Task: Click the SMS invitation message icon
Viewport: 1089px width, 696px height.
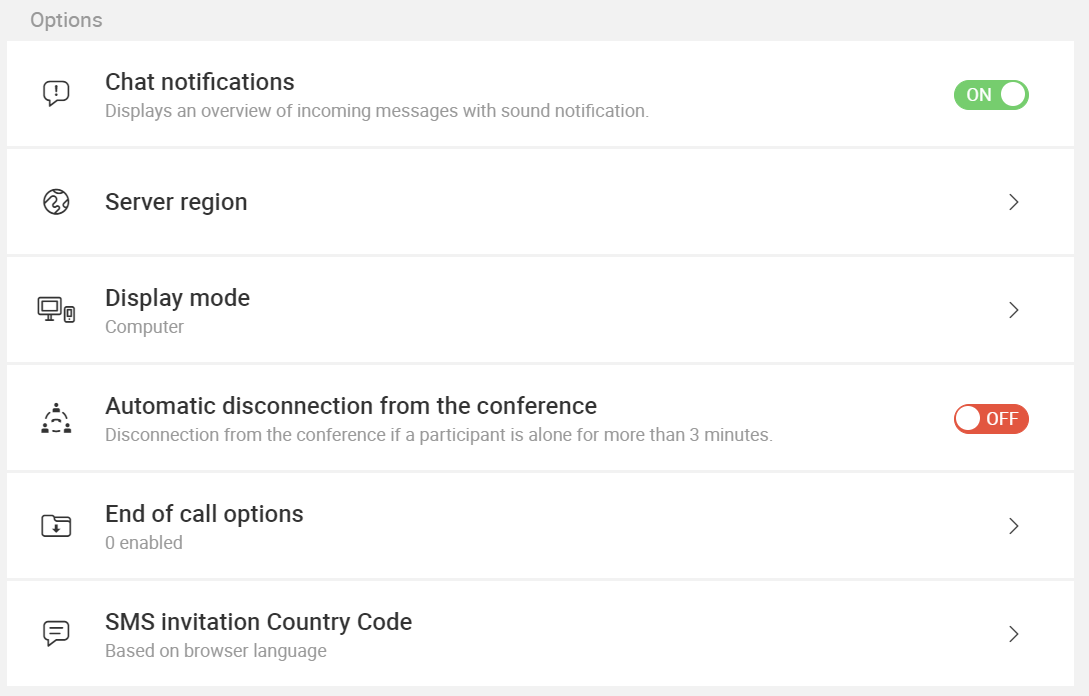Action: point(56,633)
